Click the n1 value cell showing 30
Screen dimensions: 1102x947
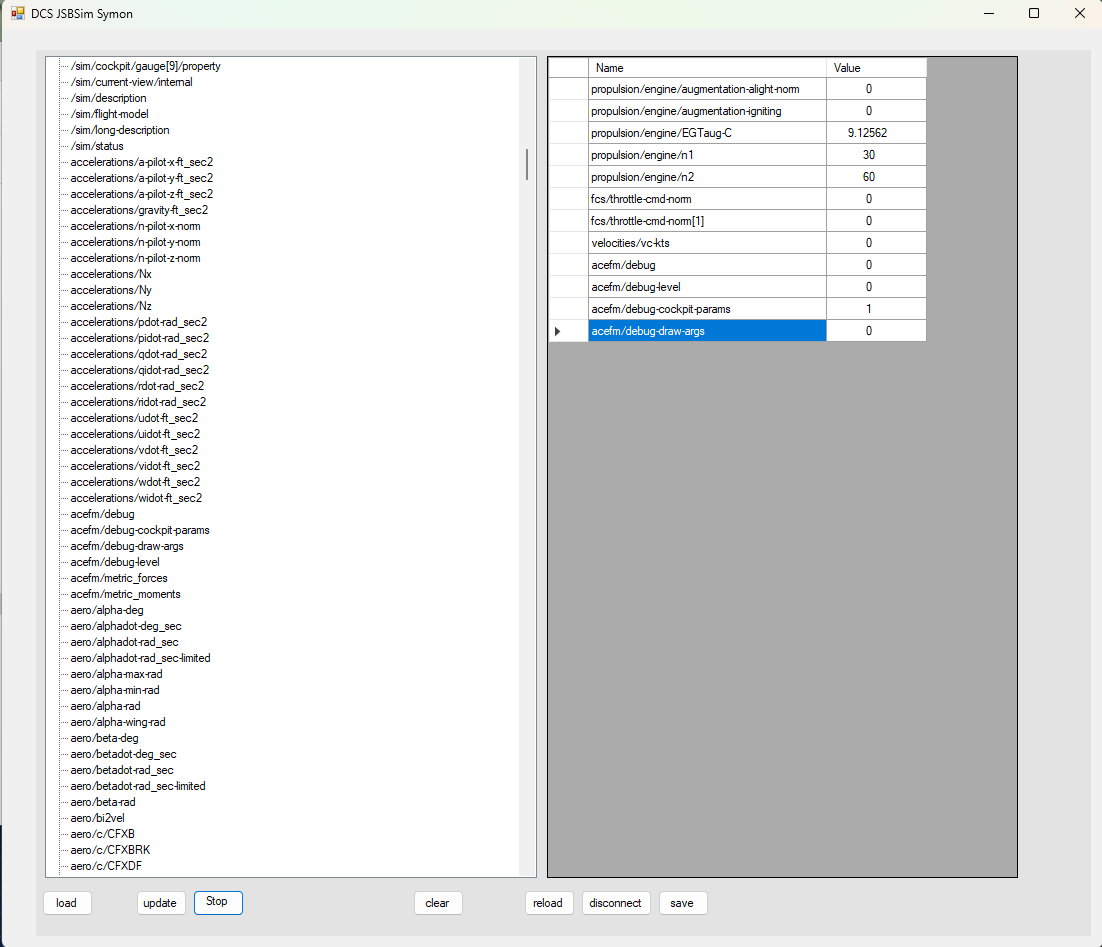pos(876,155)
